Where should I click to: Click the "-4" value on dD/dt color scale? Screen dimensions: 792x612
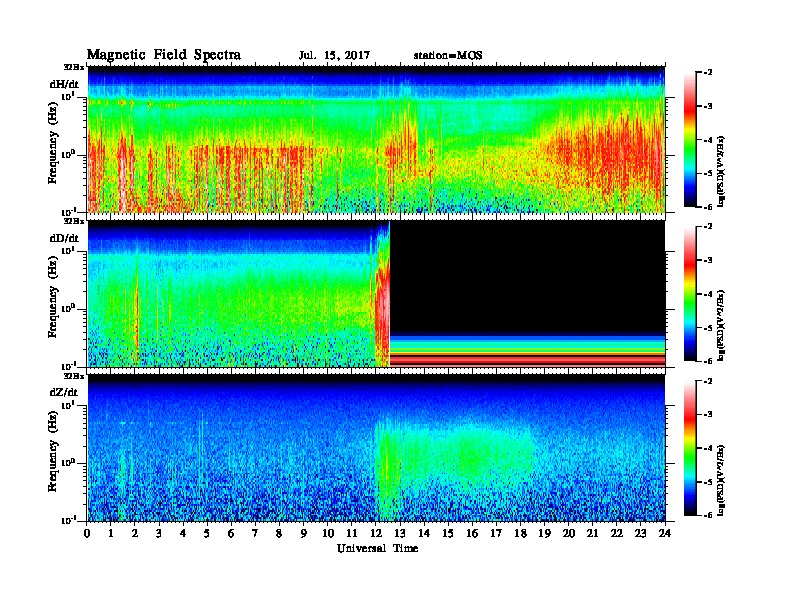coord(708,294)
